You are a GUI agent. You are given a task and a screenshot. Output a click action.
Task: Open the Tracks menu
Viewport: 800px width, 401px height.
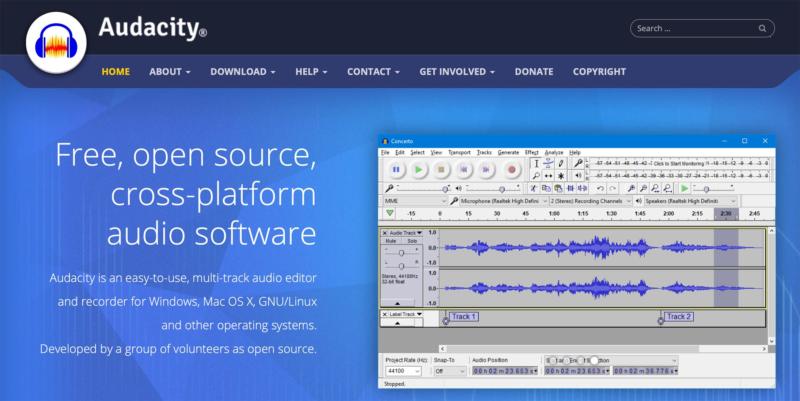click(484, 153)
